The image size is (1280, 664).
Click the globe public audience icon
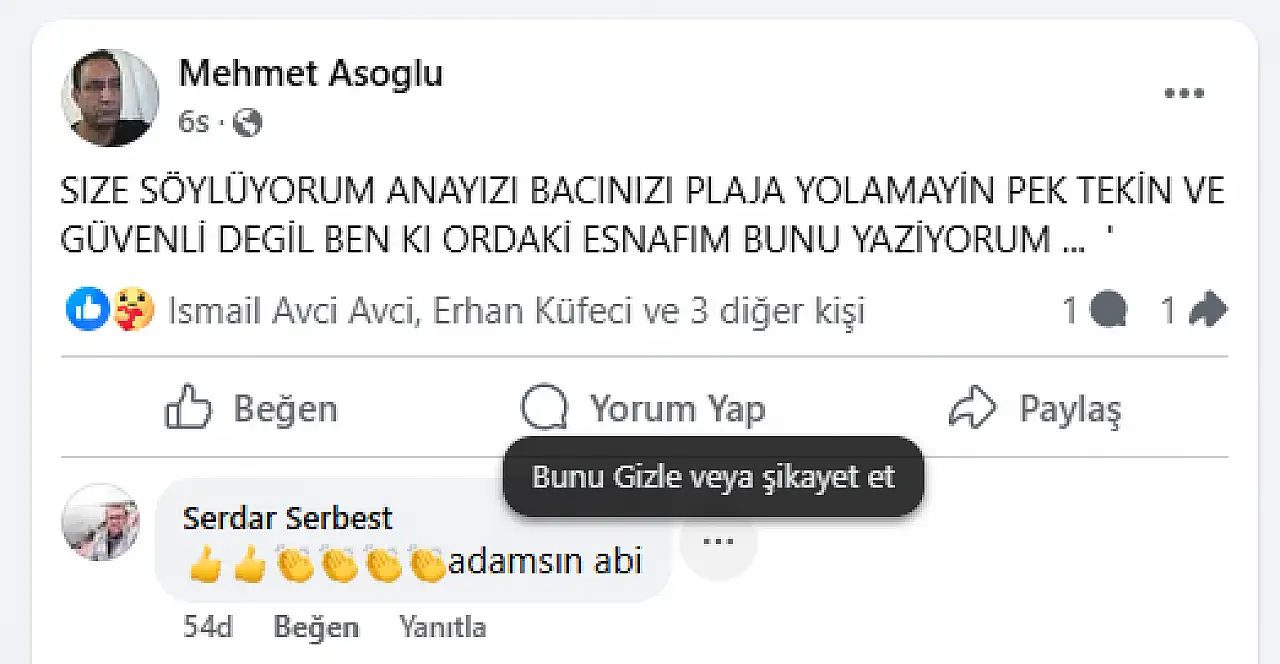coord(247,123)
